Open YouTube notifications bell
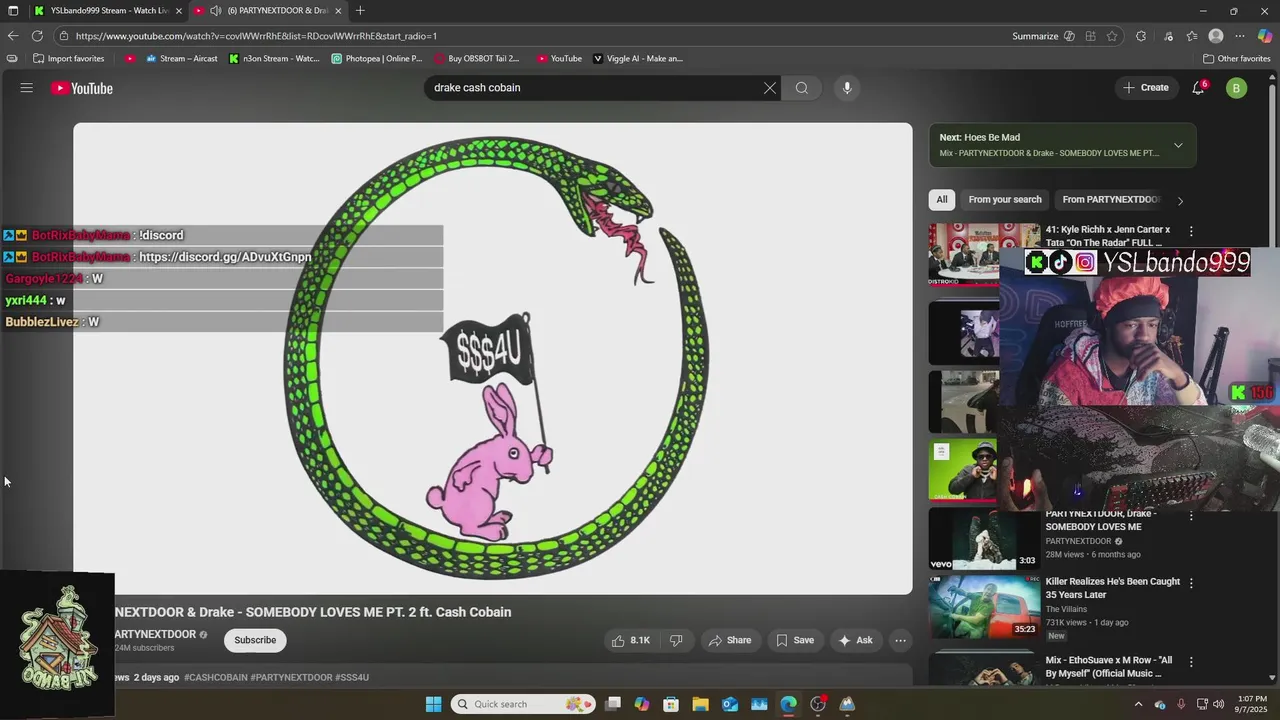The image size is (1280, 720). point(1198,88)
